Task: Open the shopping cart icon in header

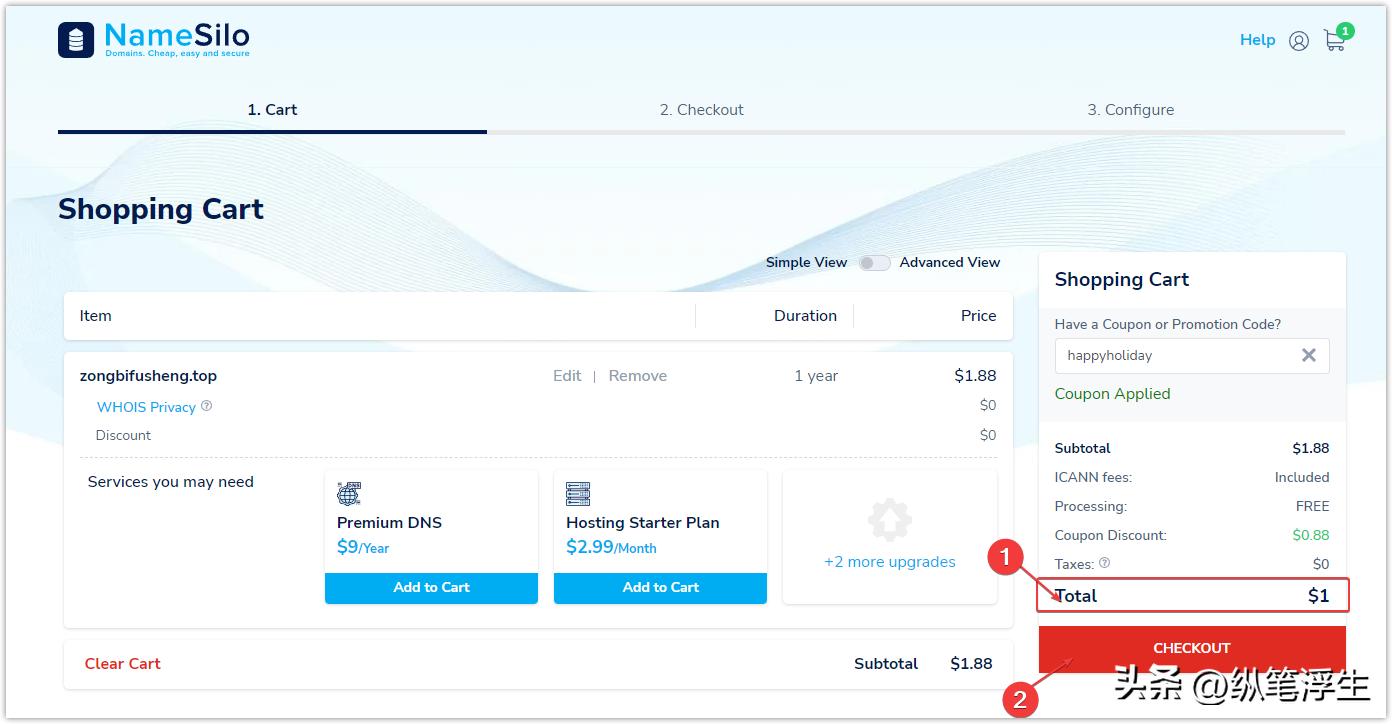Action: (1336, 39)
